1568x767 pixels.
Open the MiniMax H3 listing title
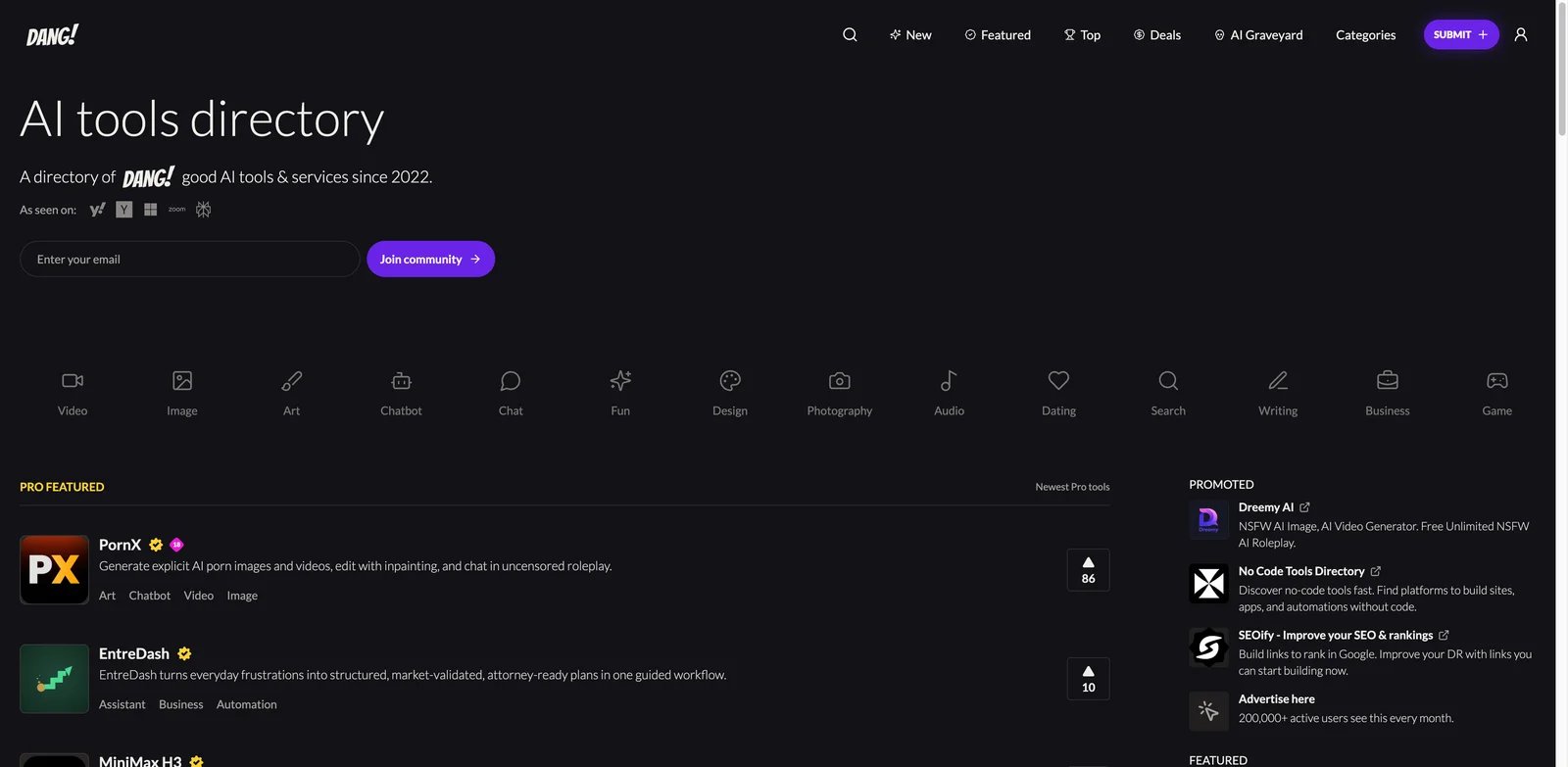click(x=140, y=761)
